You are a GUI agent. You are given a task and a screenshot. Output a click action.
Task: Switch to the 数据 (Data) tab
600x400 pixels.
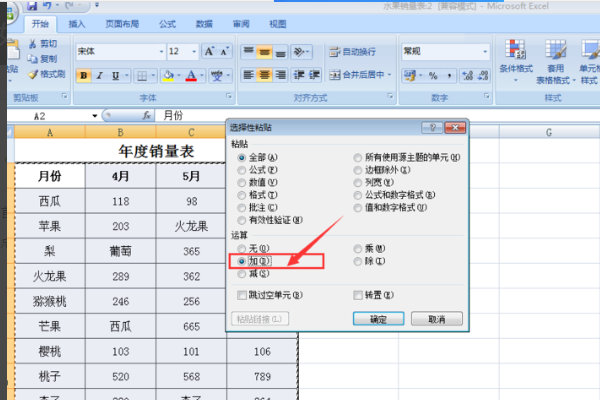point(204,24)
